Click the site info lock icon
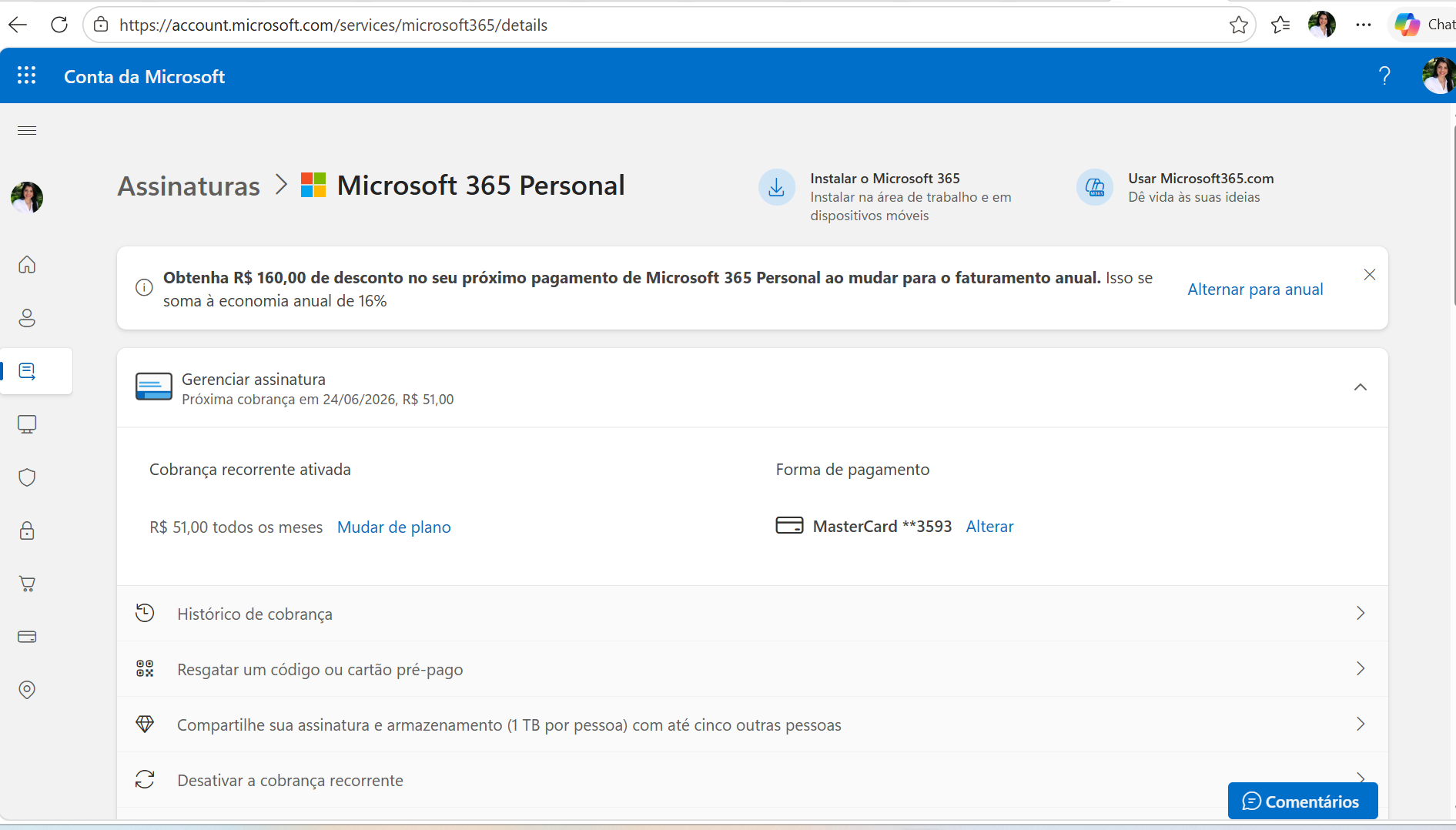 (101, 25)
